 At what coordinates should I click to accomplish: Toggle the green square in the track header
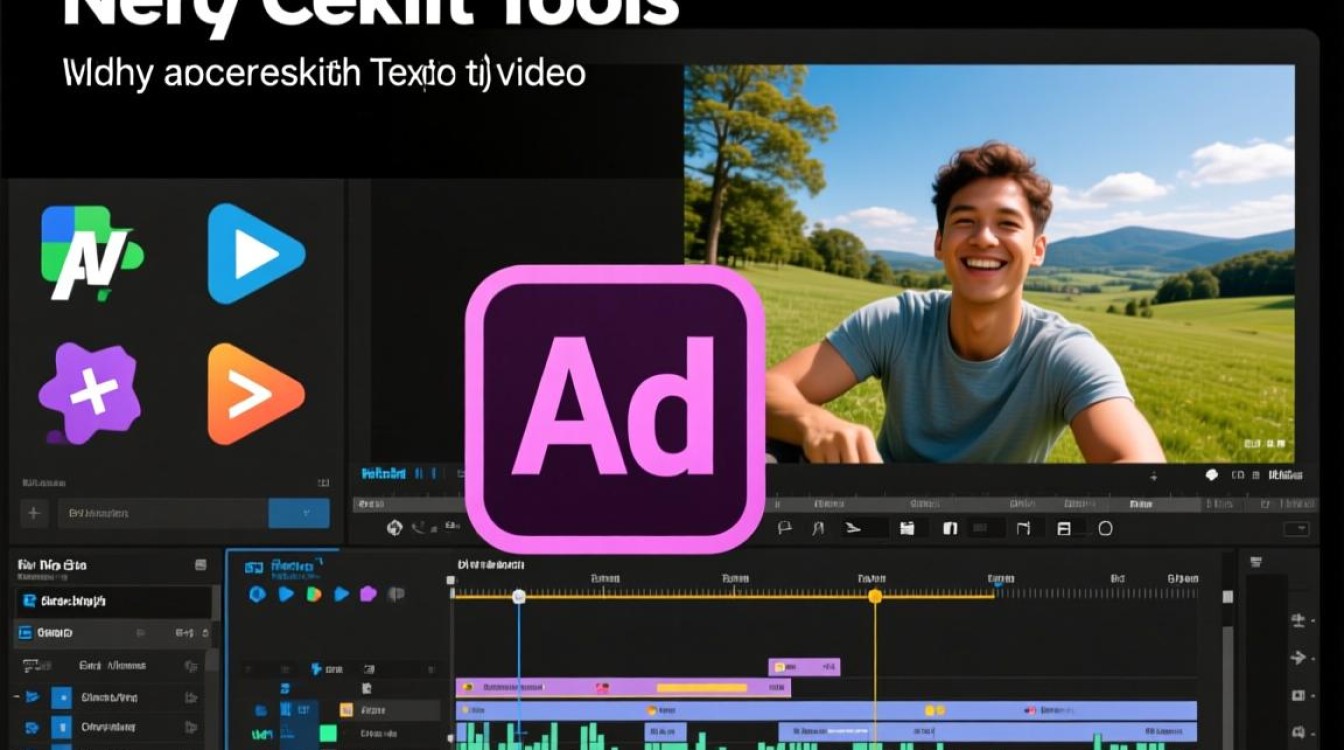click(328, 733)
